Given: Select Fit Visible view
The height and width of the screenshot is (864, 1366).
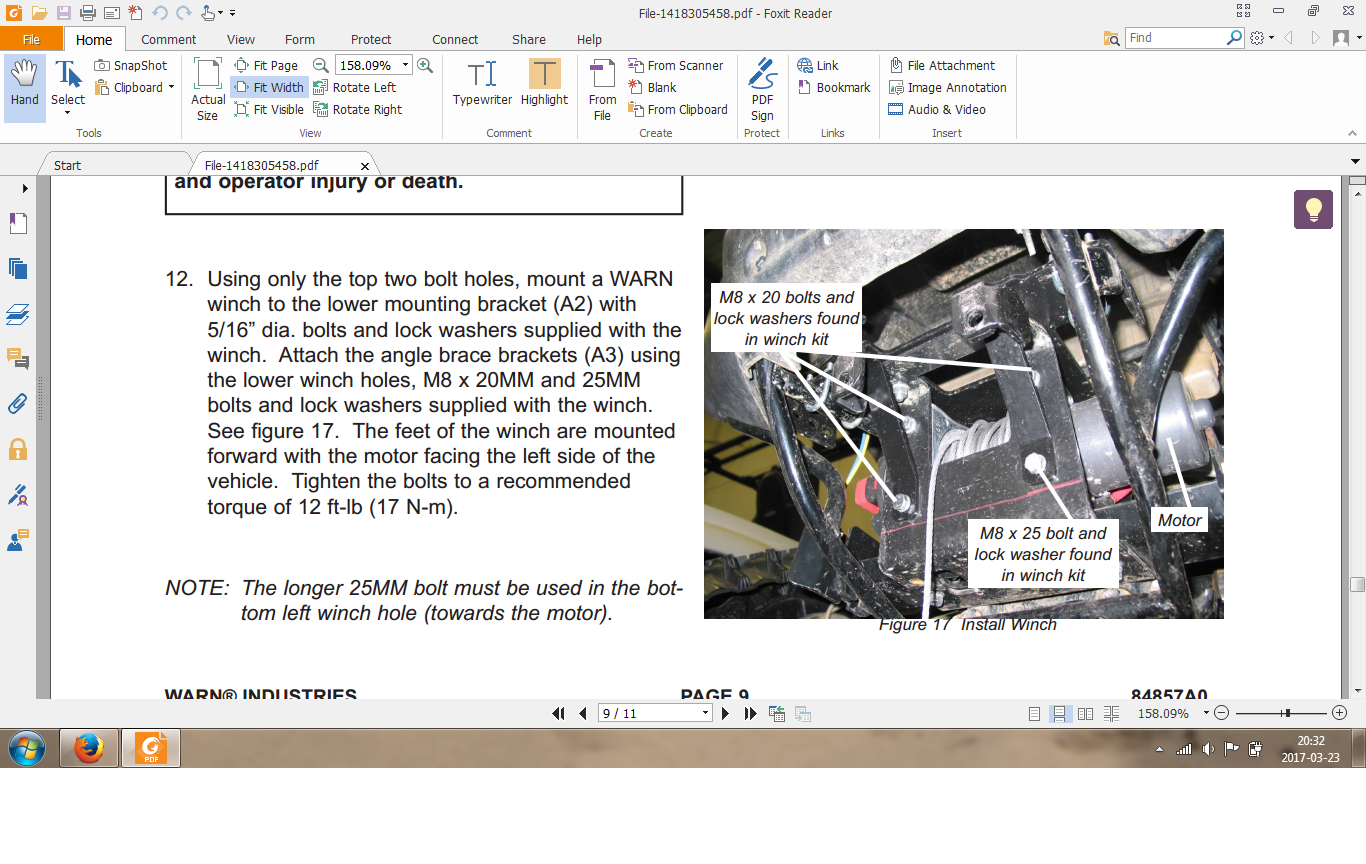Looking at the screenshot, I should coord(269,109).
